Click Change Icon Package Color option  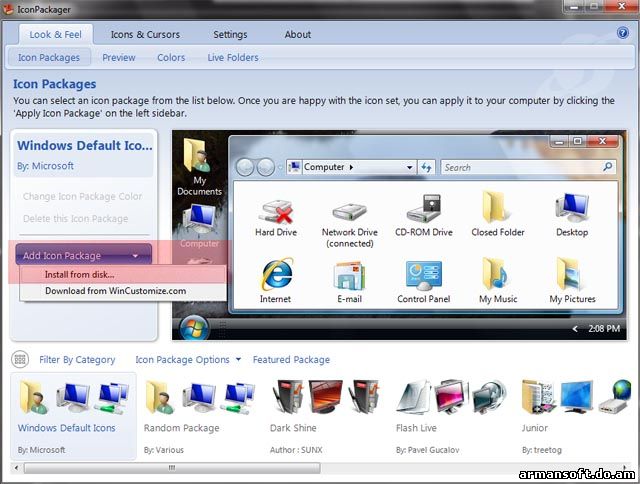click(x=82, y=196)
